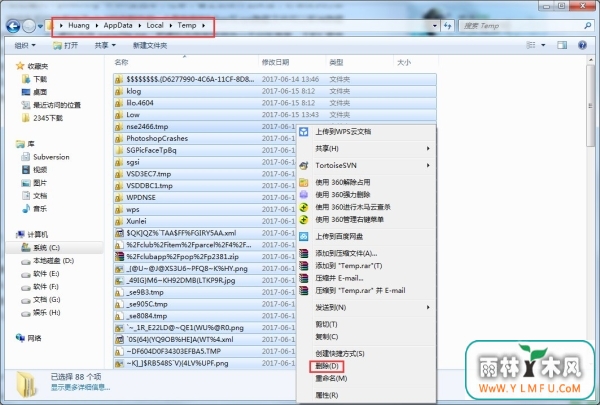The width and height of the screenshot is (600, 405).
Task: Click 上传到WPS云文档 menu entry
Action: 367,132
